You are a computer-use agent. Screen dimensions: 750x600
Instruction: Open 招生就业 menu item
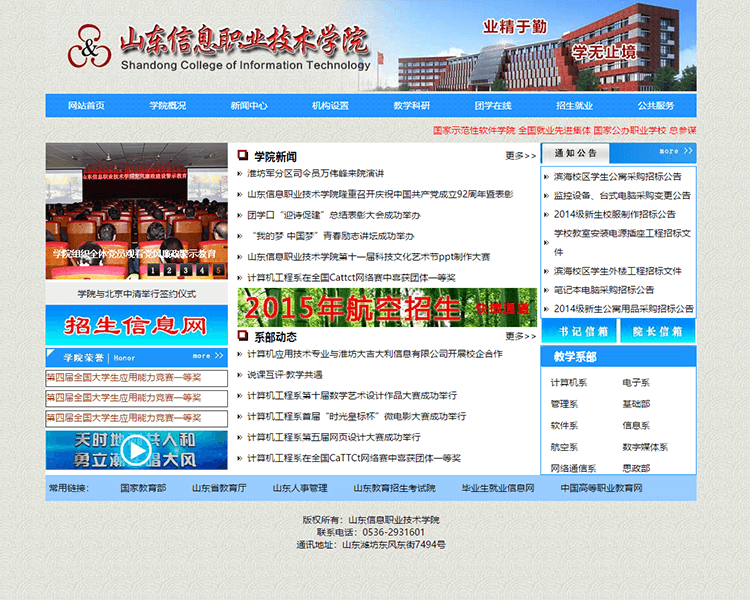point(574,105)
